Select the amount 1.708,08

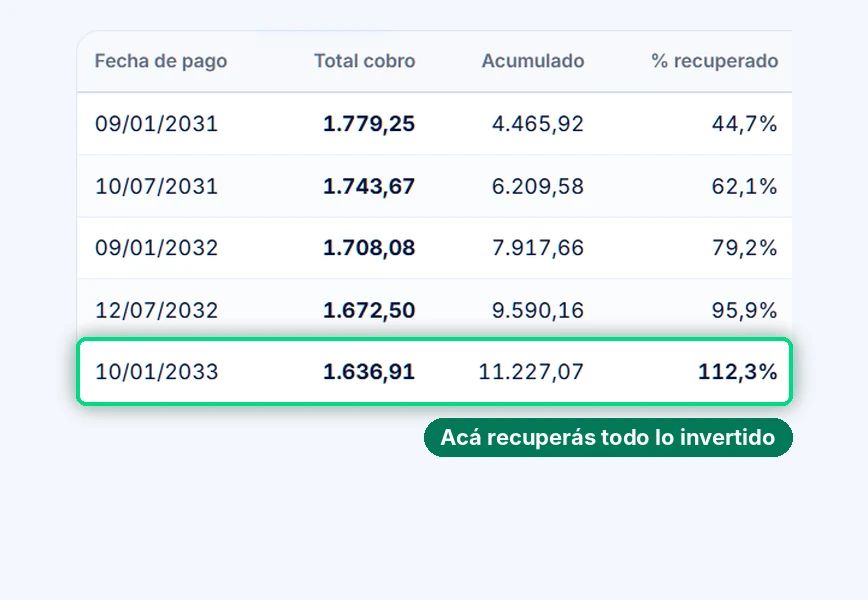click(x=369, y=247)
